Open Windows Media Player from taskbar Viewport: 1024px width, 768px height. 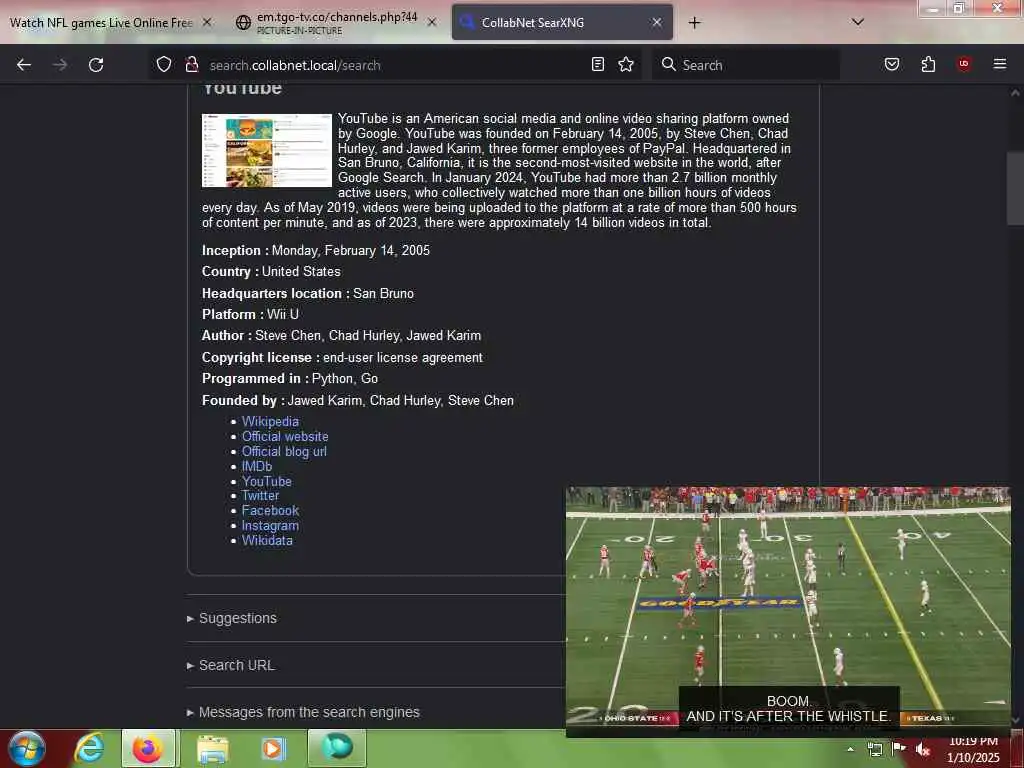pyautogui.click(x=273, y=749)
